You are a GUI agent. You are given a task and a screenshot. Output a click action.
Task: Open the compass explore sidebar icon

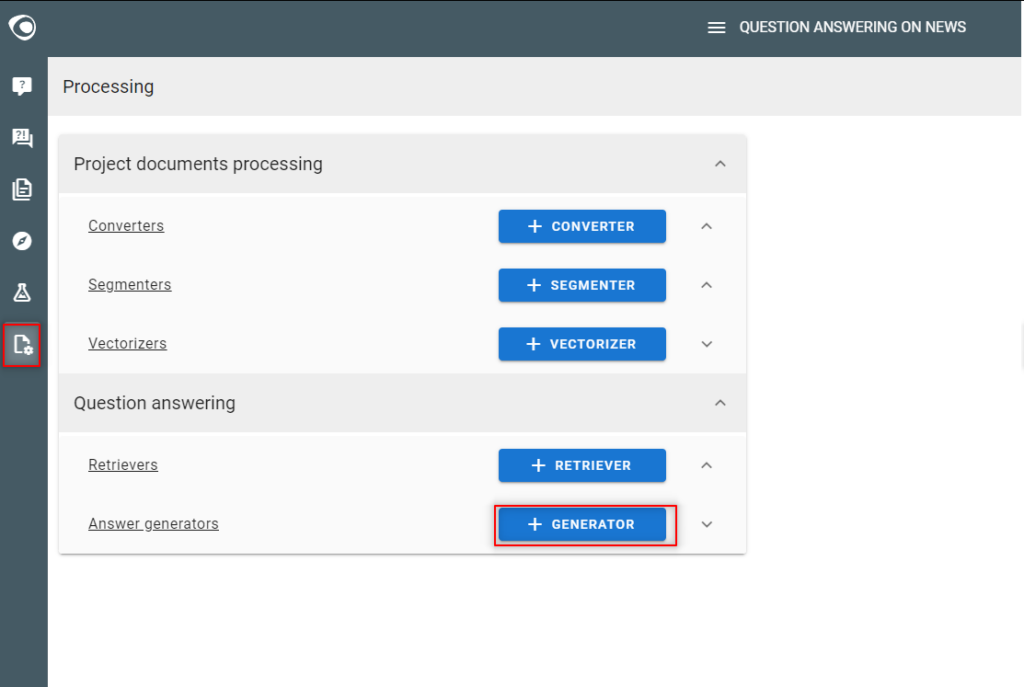pyautogui.click(x=22, y=241)
